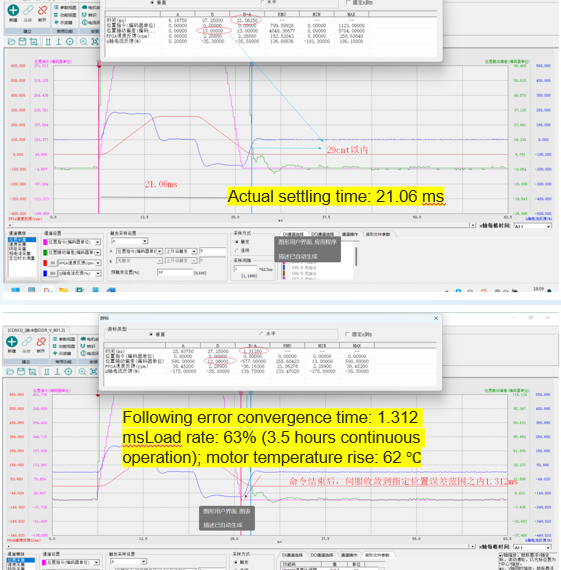Click the red channel color swatch
561x570 pixels.
[45, 263]
